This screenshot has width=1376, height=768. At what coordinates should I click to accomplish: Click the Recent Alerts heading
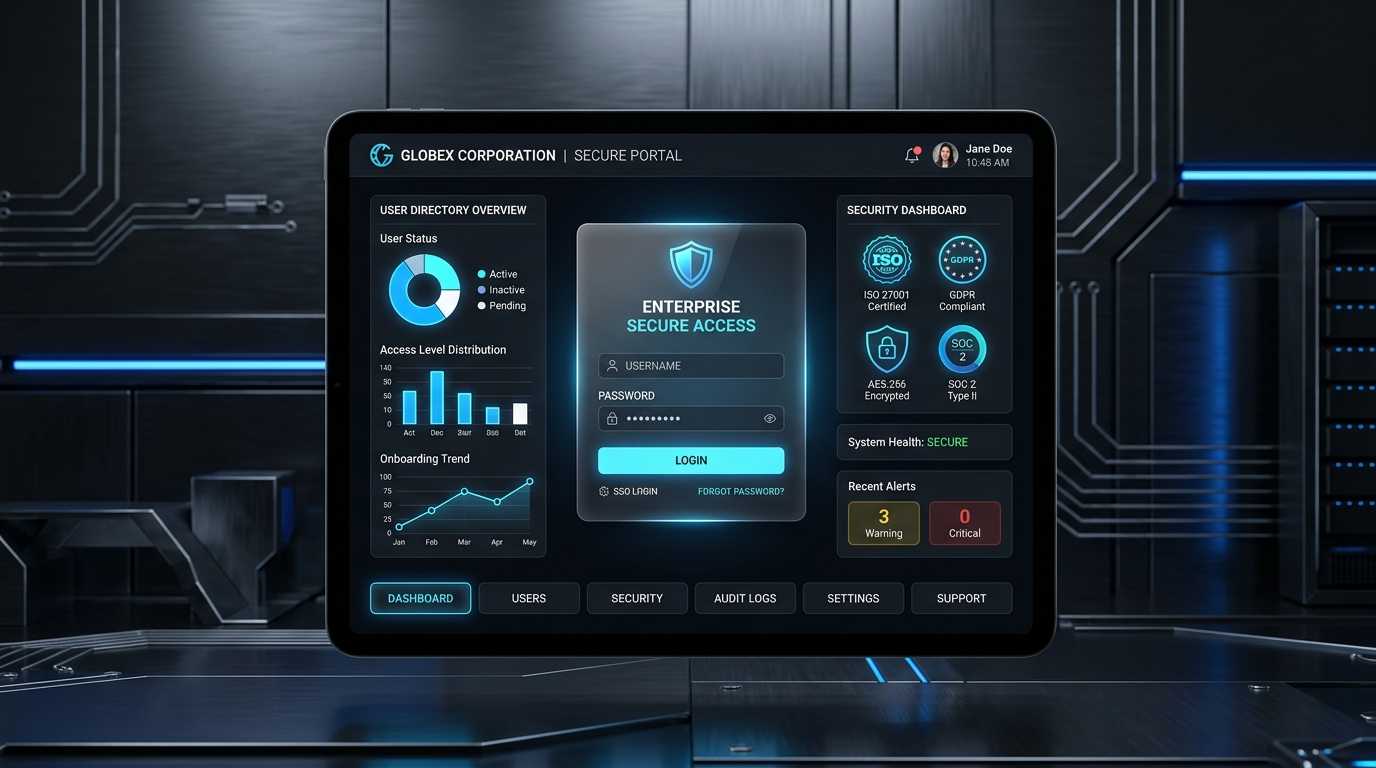coord(882,486)
